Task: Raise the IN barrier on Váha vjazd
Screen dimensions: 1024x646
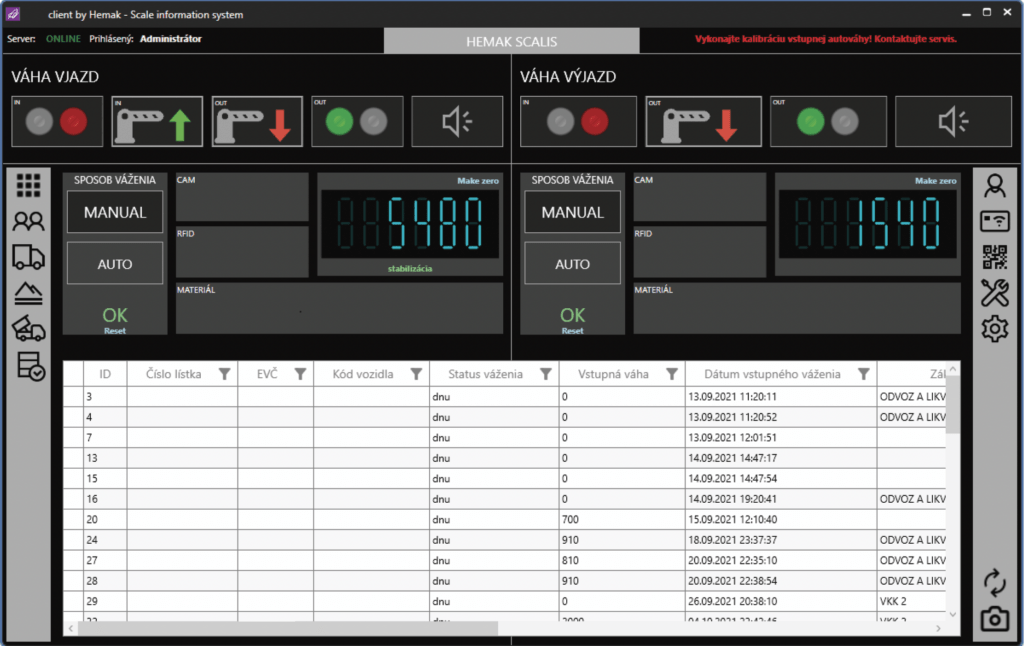Action: (x=157, y=121)
